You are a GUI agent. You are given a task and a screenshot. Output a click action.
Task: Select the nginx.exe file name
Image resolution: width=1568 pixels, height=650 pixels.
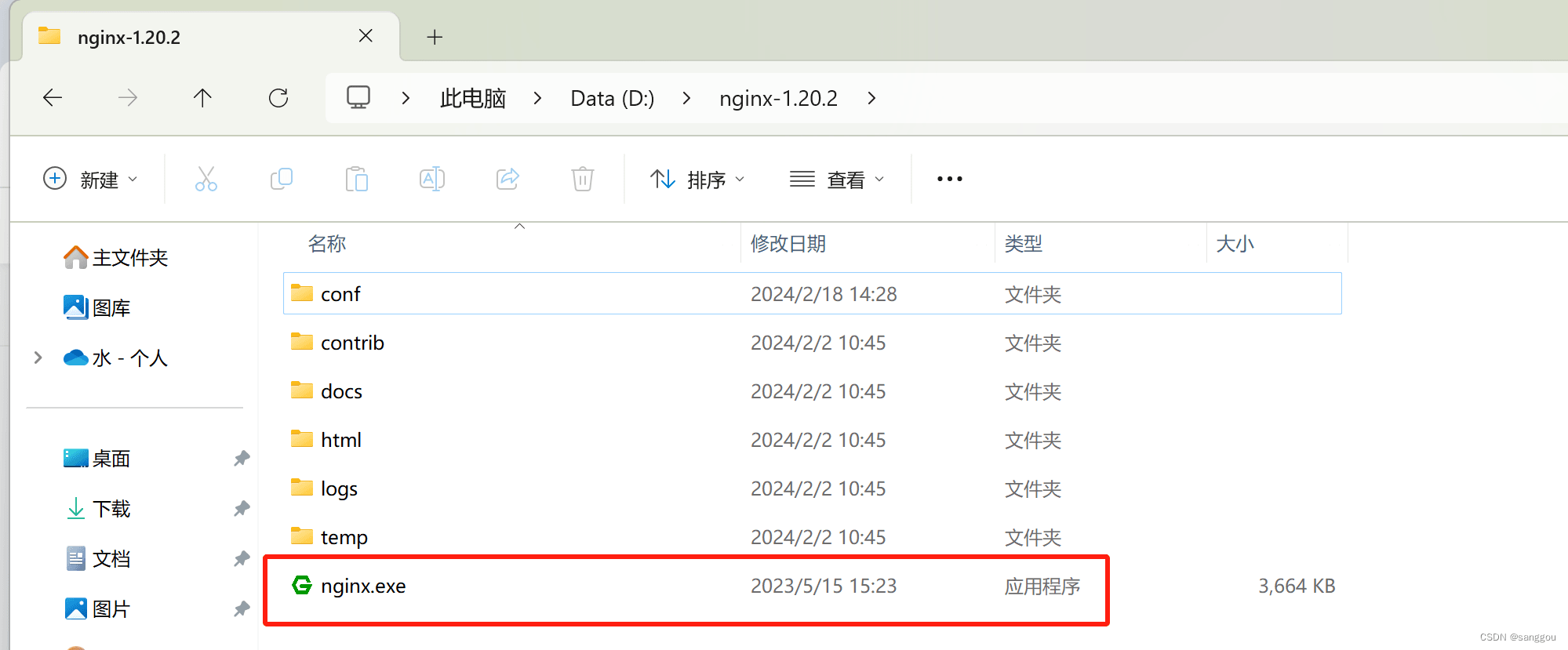(363, 586)
